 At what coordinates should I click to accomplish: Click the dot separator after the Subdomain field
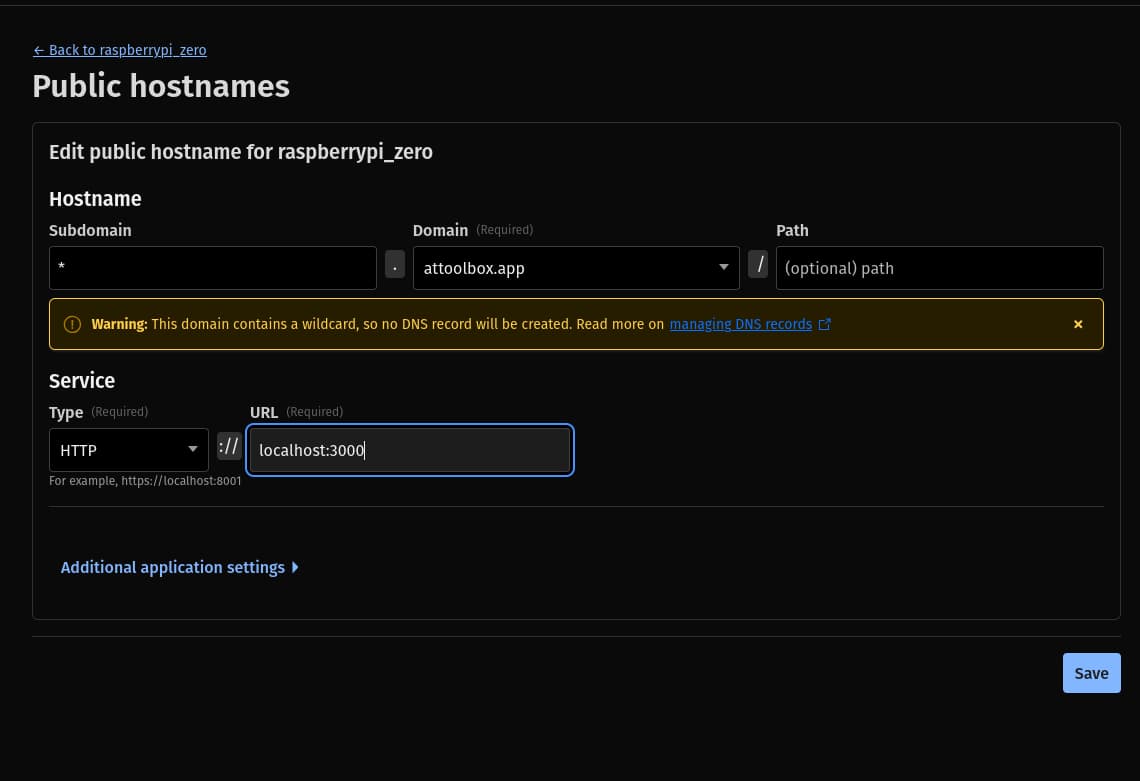point(395,264)
